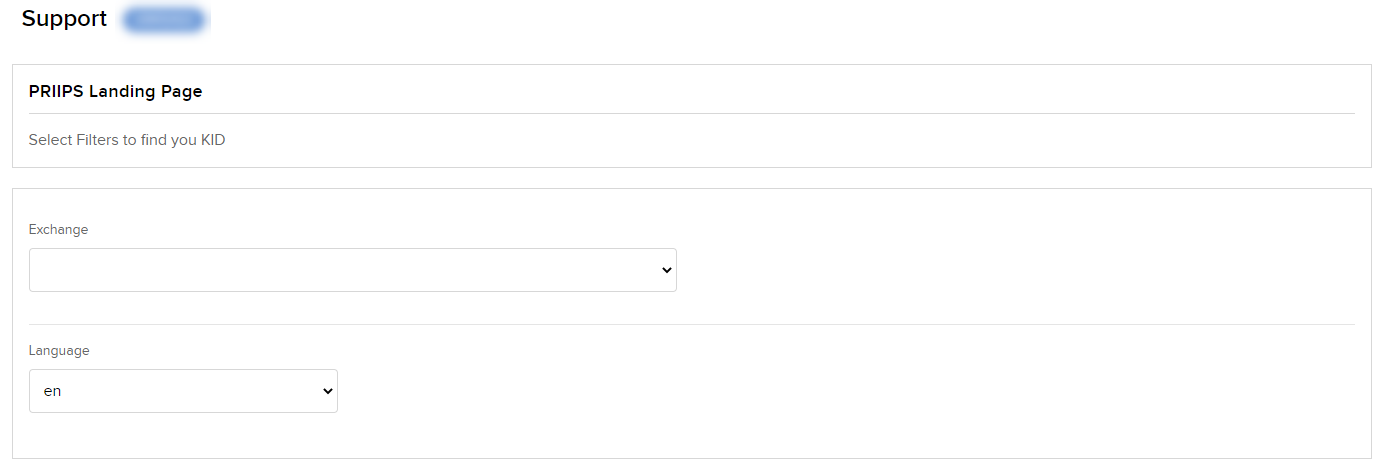Image resolution: width=1377 pixels, height=466 pixels.
Task: Click divider under the PRIIPS Landing Page title
Action: (x=691, y=113)
